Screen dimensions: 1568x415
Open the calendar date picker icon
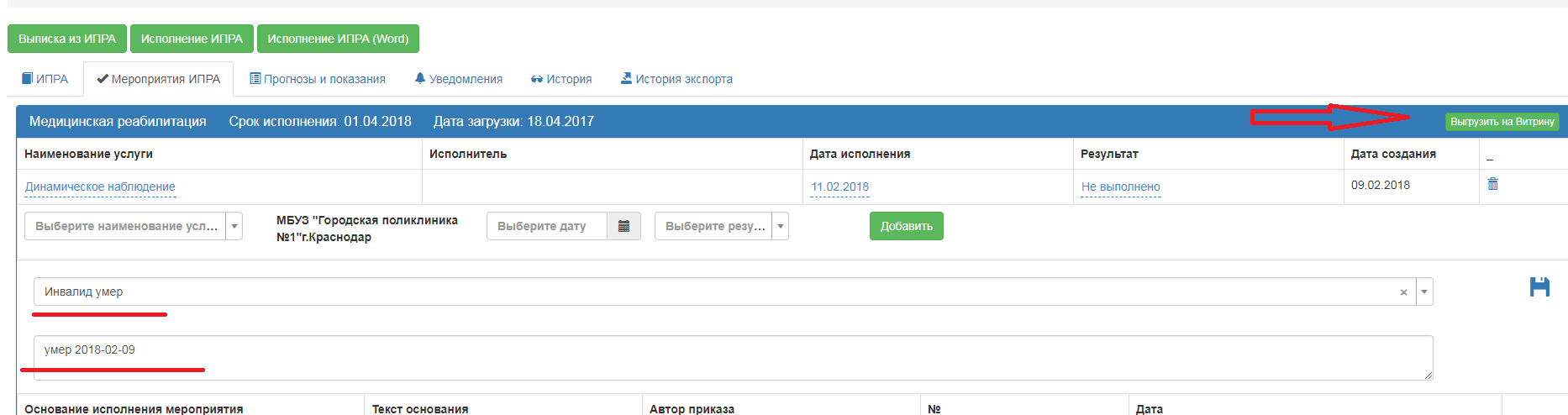pyautogui.click(x=624, y=226)
